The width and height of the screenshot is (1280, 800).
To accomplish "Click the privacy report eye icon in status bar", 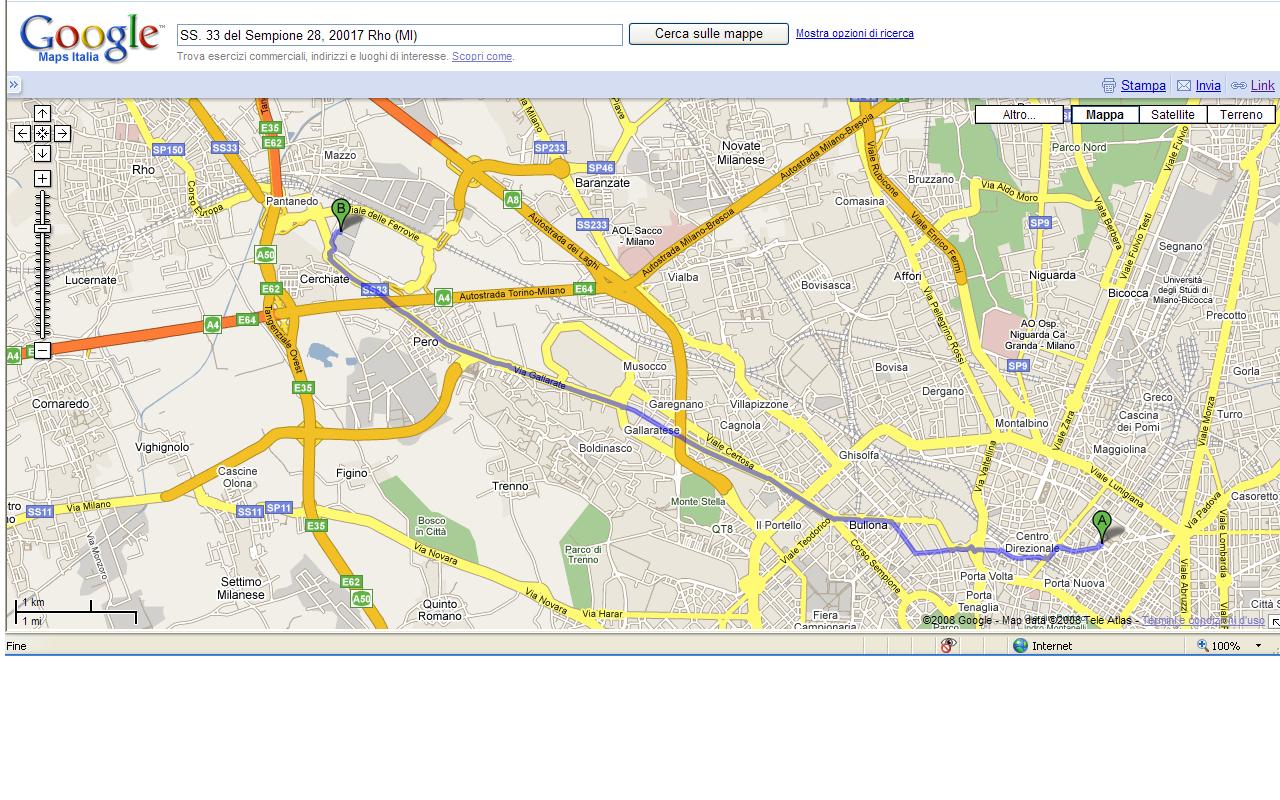I will [x=947, y=646].
